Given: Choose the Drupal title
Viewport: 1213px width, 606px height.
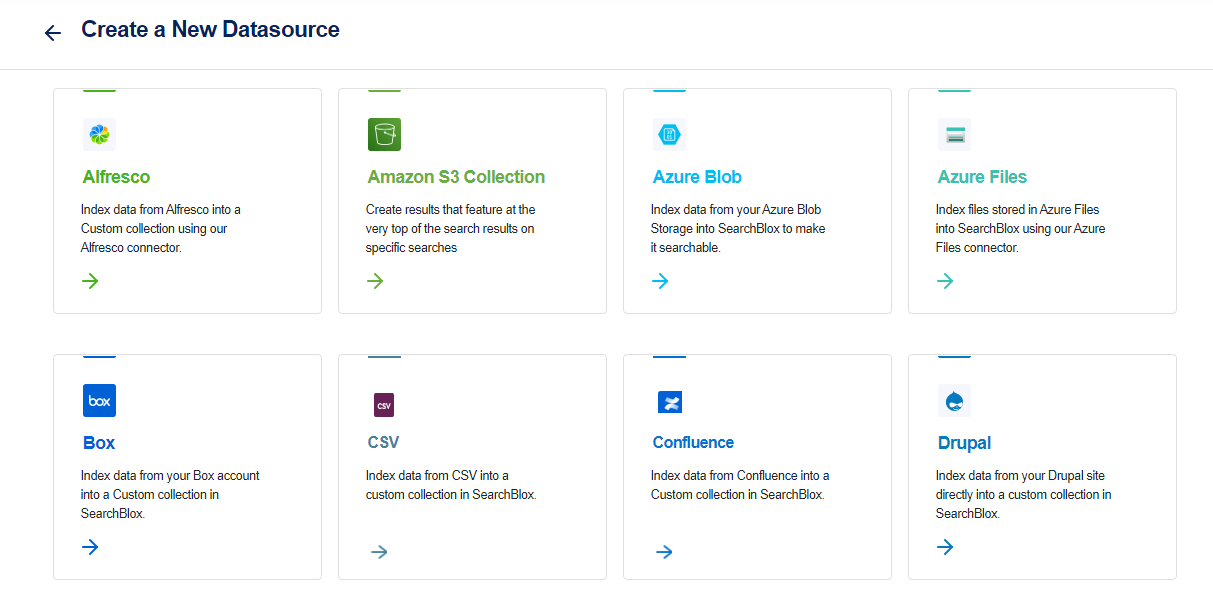Looking at the screenshot, I should (x=965, y=443).
